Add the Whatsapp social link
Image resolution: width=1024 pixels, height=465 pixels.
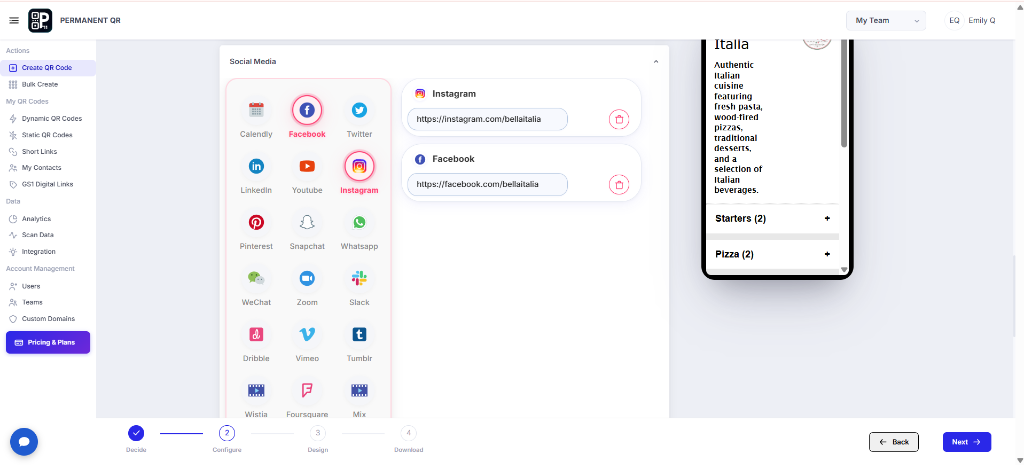(359, 223)
